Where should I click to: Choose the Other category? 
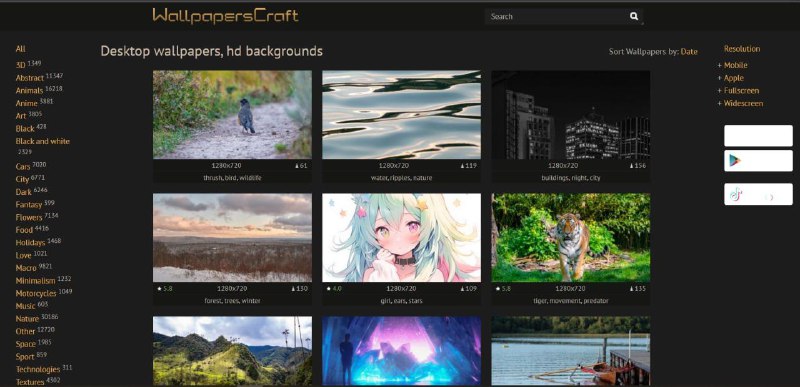click(26, 331)
